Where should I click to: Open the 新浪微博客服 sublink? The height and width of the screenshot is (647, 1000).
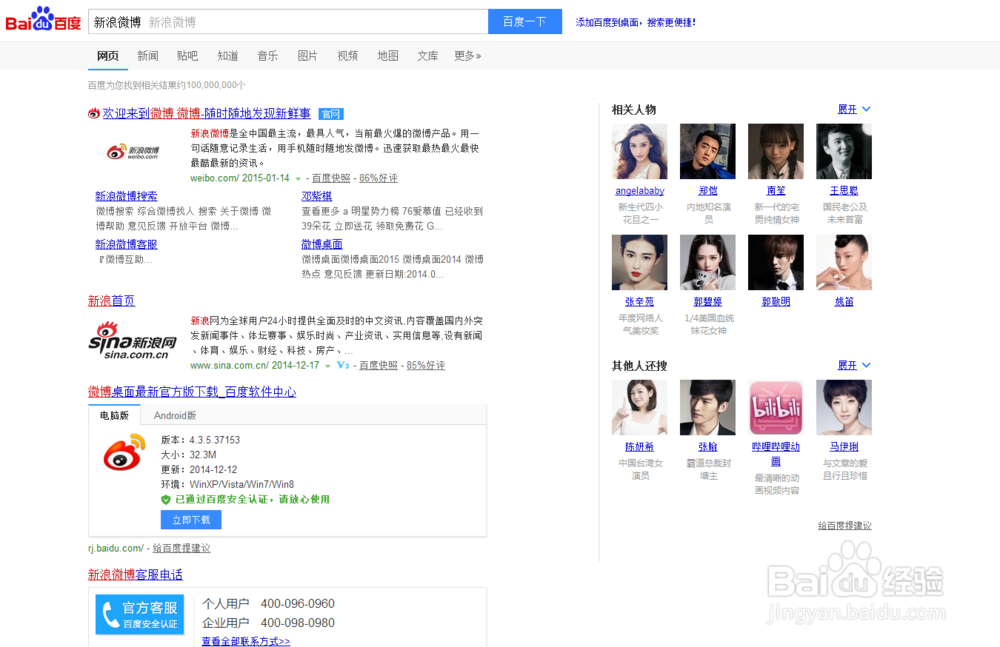[126, 244]
